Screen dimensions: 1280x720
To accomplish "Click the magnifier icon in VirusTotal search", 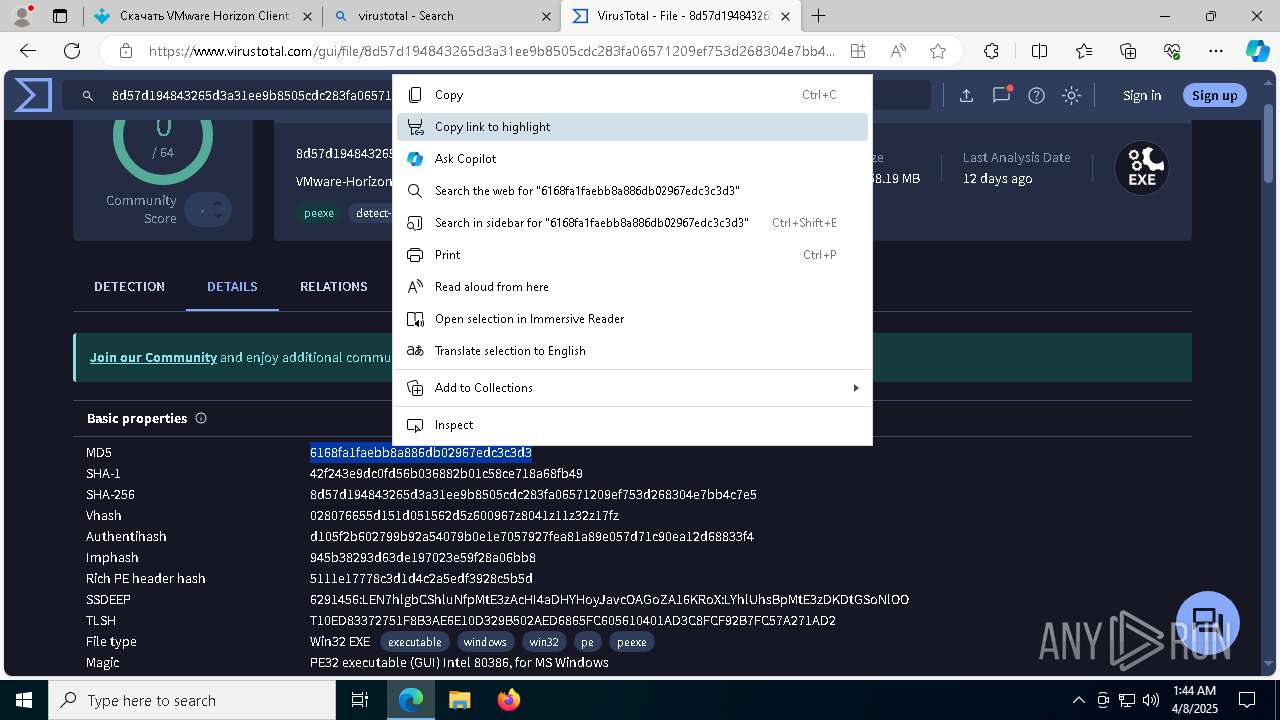I will tap(88, 96).
